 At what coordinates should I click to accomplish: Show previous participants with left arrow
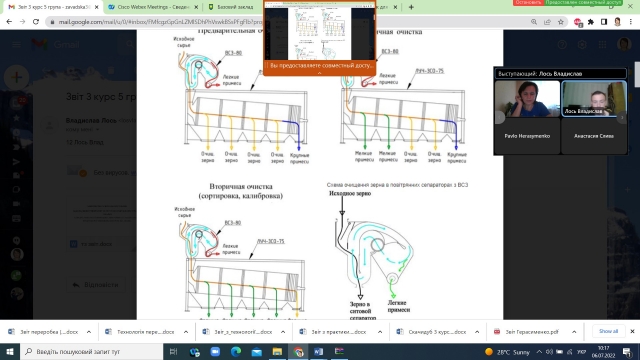499,118
